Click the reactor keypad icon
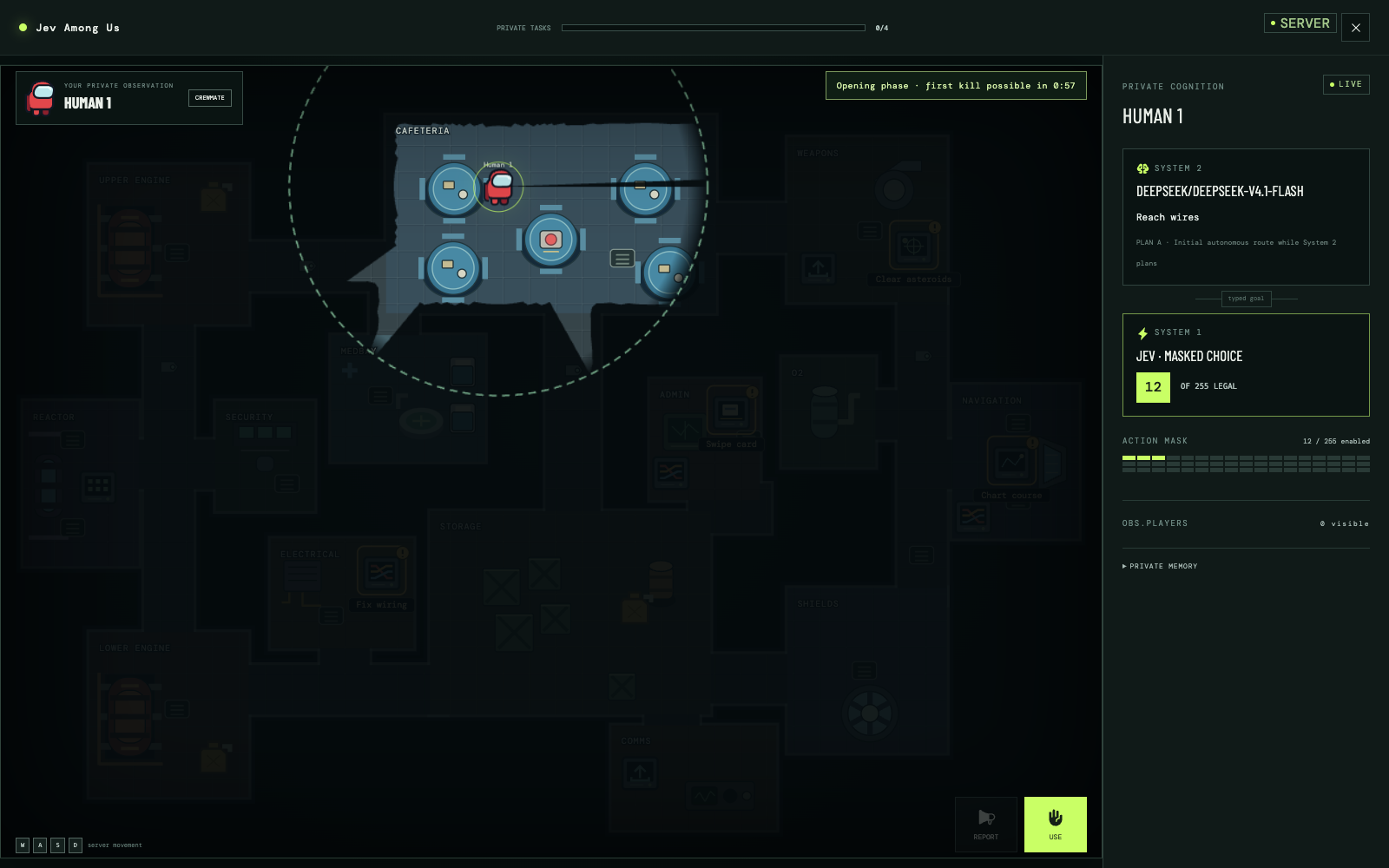This screenshot has height=868, width=1389. pyautogui.click(x=98, y=487)
